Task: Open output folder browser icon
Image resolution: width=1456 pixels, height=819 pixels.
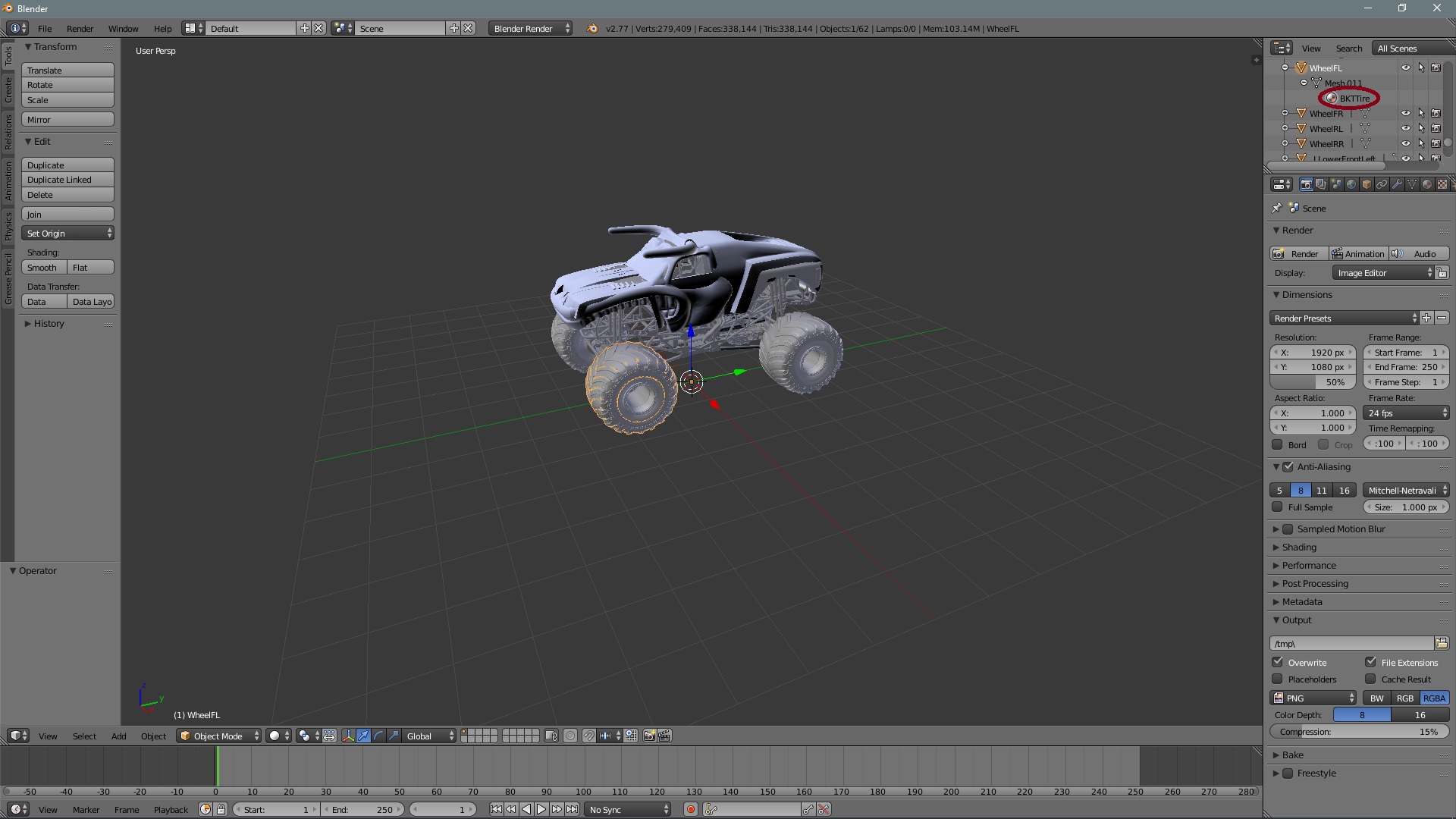Action: pos(1442,643)
